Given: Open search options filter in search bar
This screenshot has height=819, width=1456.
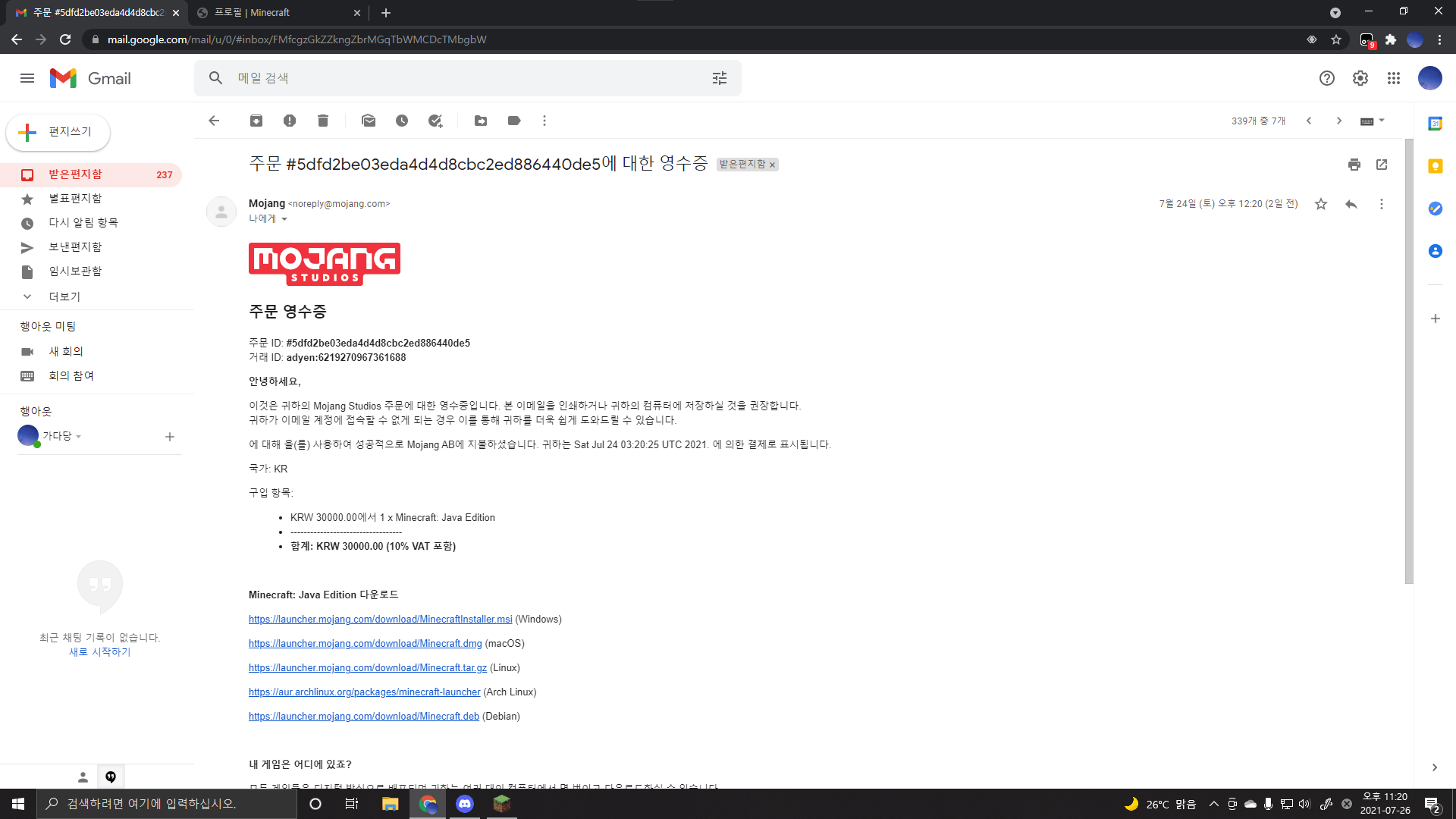Looking at the screenshot, I should [720, 78].
